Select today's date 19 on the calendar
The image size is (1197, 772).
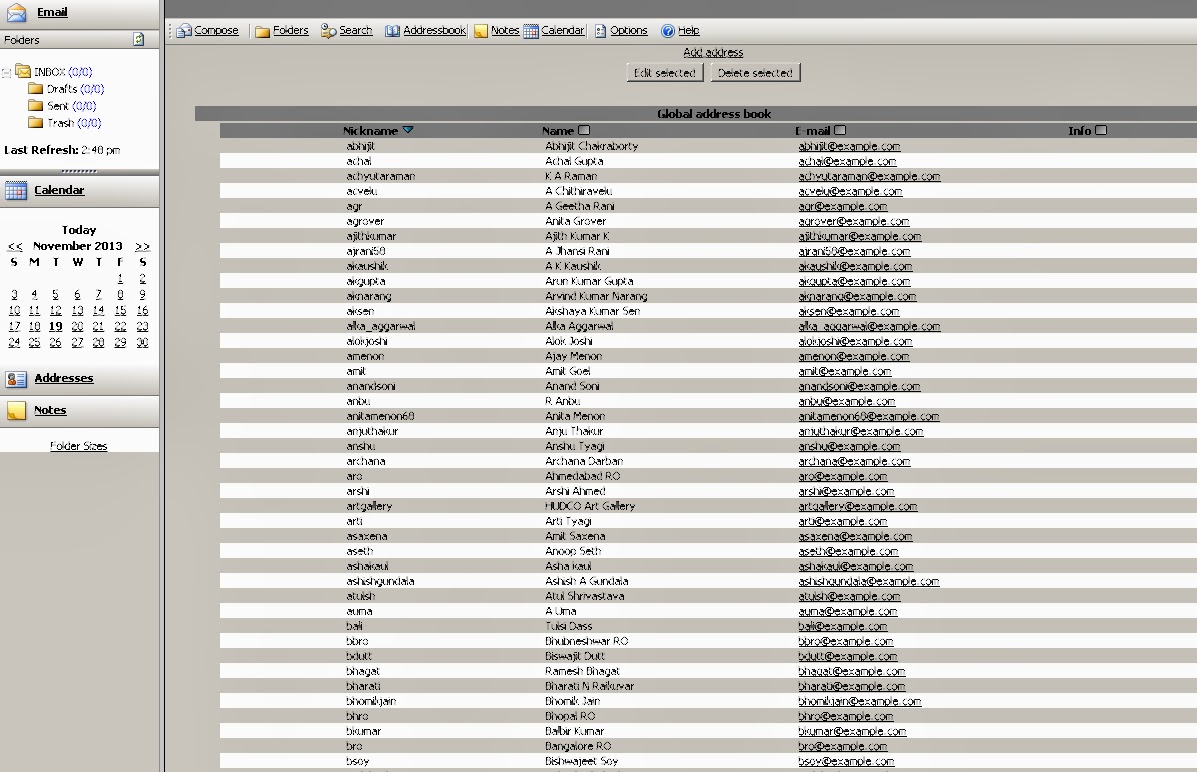pos(55,327)
